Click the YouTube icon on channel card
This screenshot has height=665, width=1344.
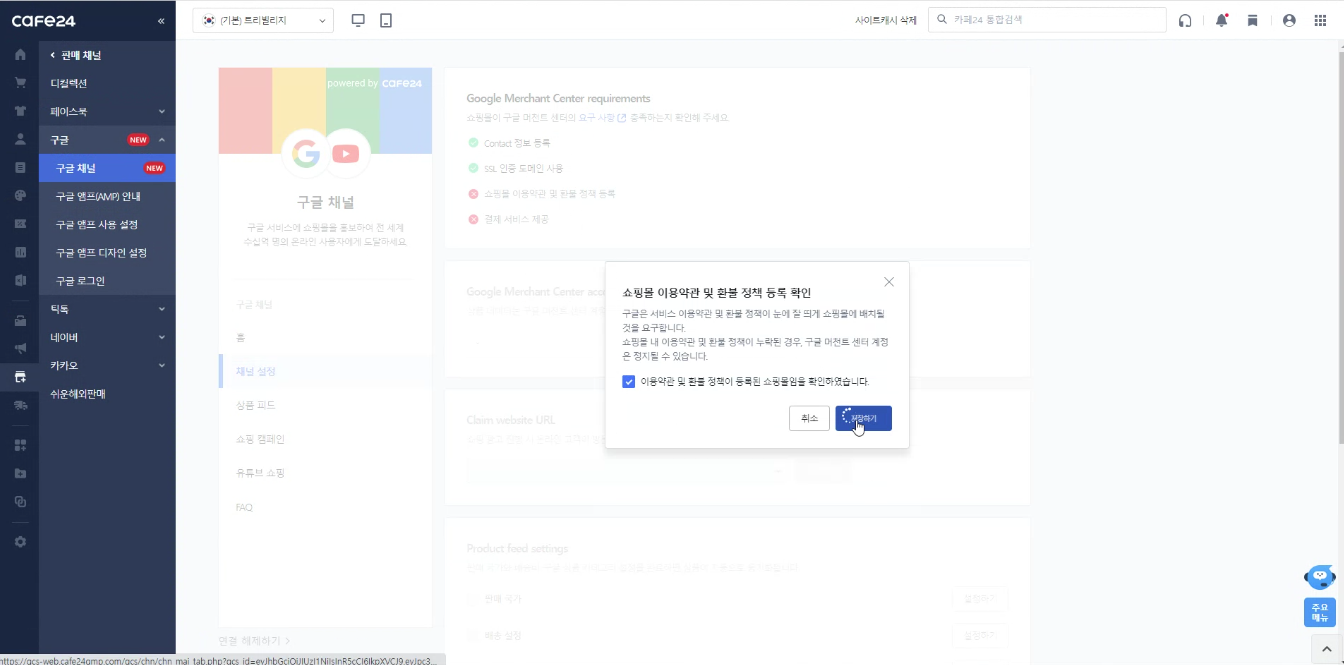pos(345,153)
